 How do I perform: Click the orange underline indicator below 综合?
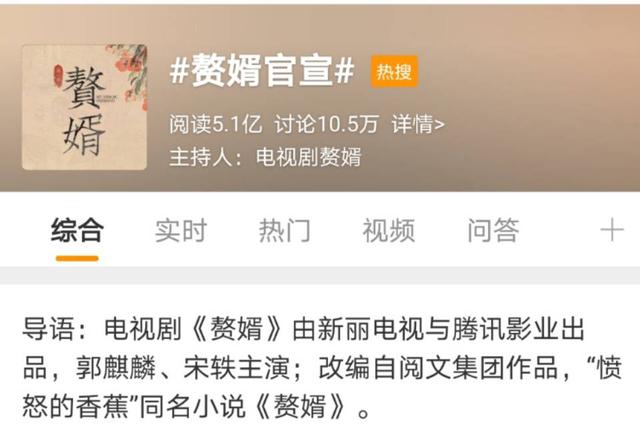77,258
